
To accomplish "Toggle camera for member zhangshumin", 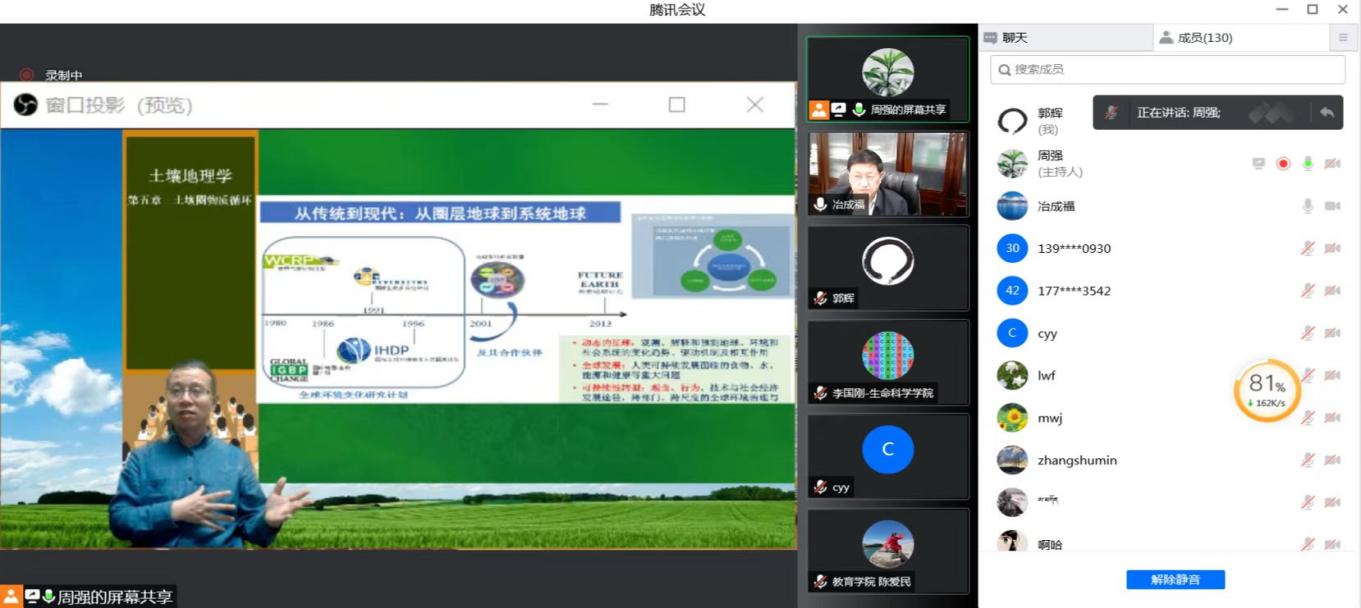I will point(1332,460).
